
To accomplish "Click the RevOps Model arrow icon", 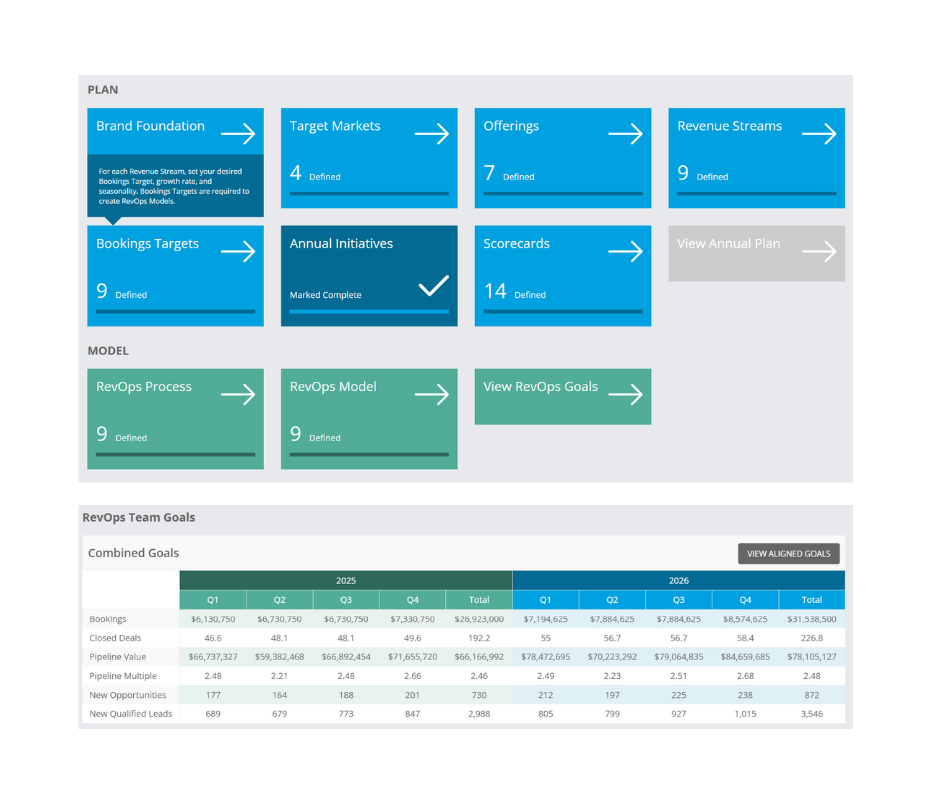I will pyautogui.click(x=431, y=395).
